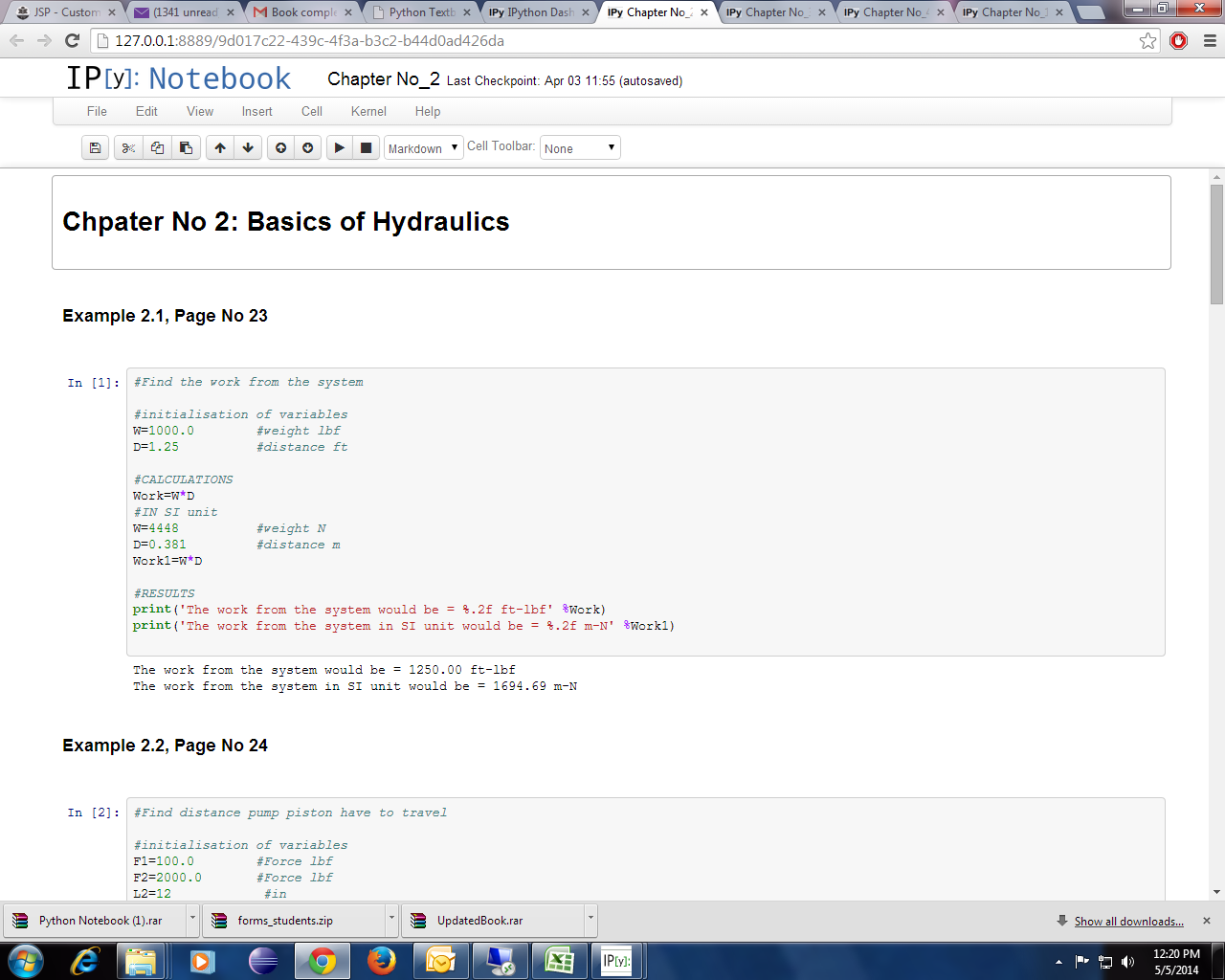Run the cell with the play icon
Image resolution: width=1225 pixels, height=980 pixels.
(339, 147)
